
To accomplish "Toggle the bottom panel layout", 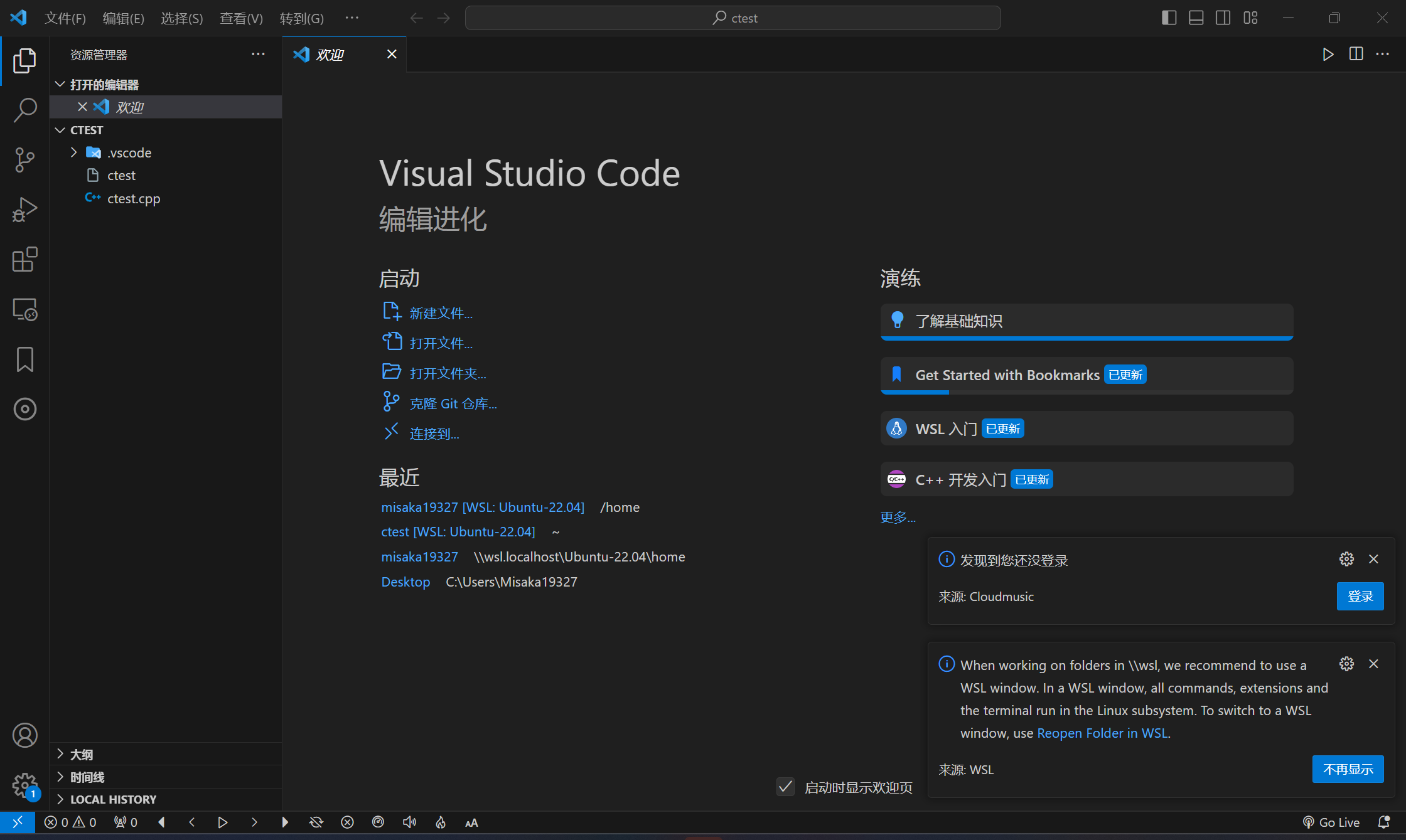I will (1196, 18).
